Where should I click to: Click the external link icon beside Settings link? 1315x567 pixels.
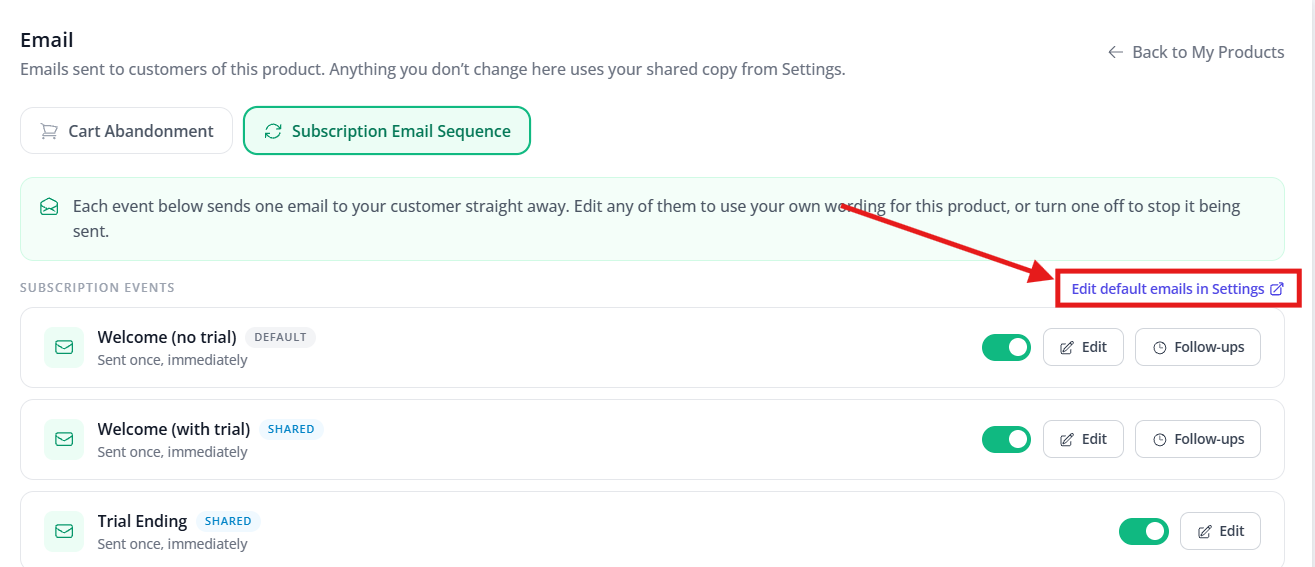1277,289
